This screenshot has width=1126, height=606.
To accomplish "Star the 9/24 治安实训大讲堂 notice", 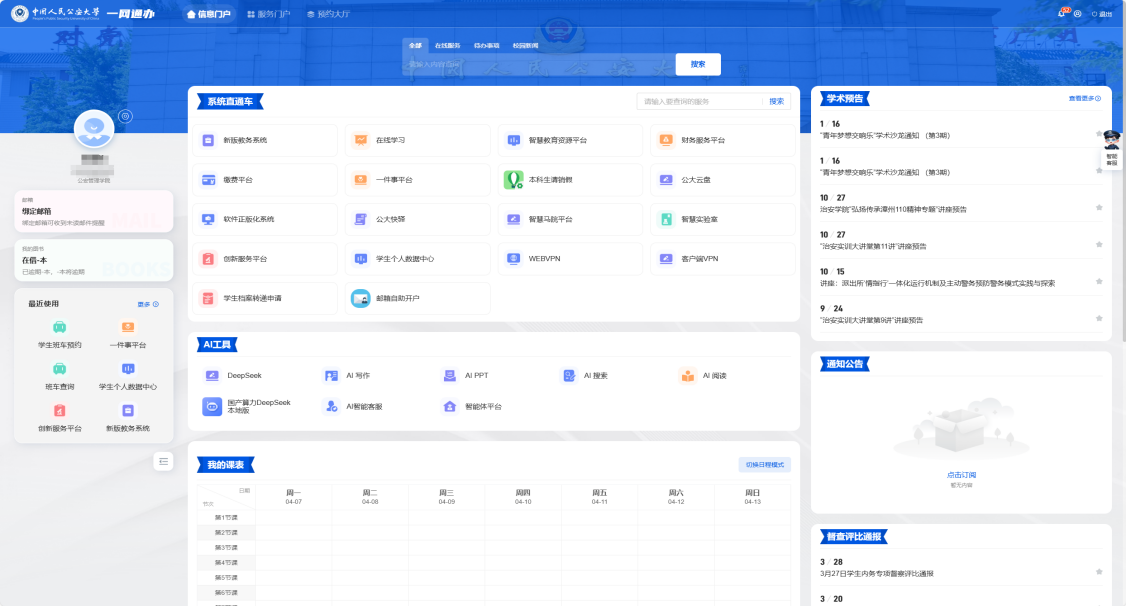I will click(1099, 318).
